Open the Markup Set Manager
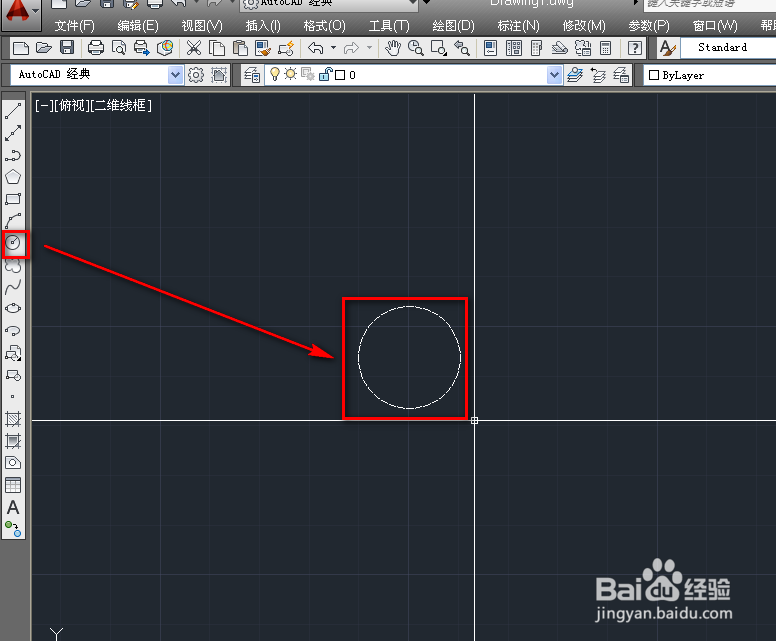 [583, 48]
